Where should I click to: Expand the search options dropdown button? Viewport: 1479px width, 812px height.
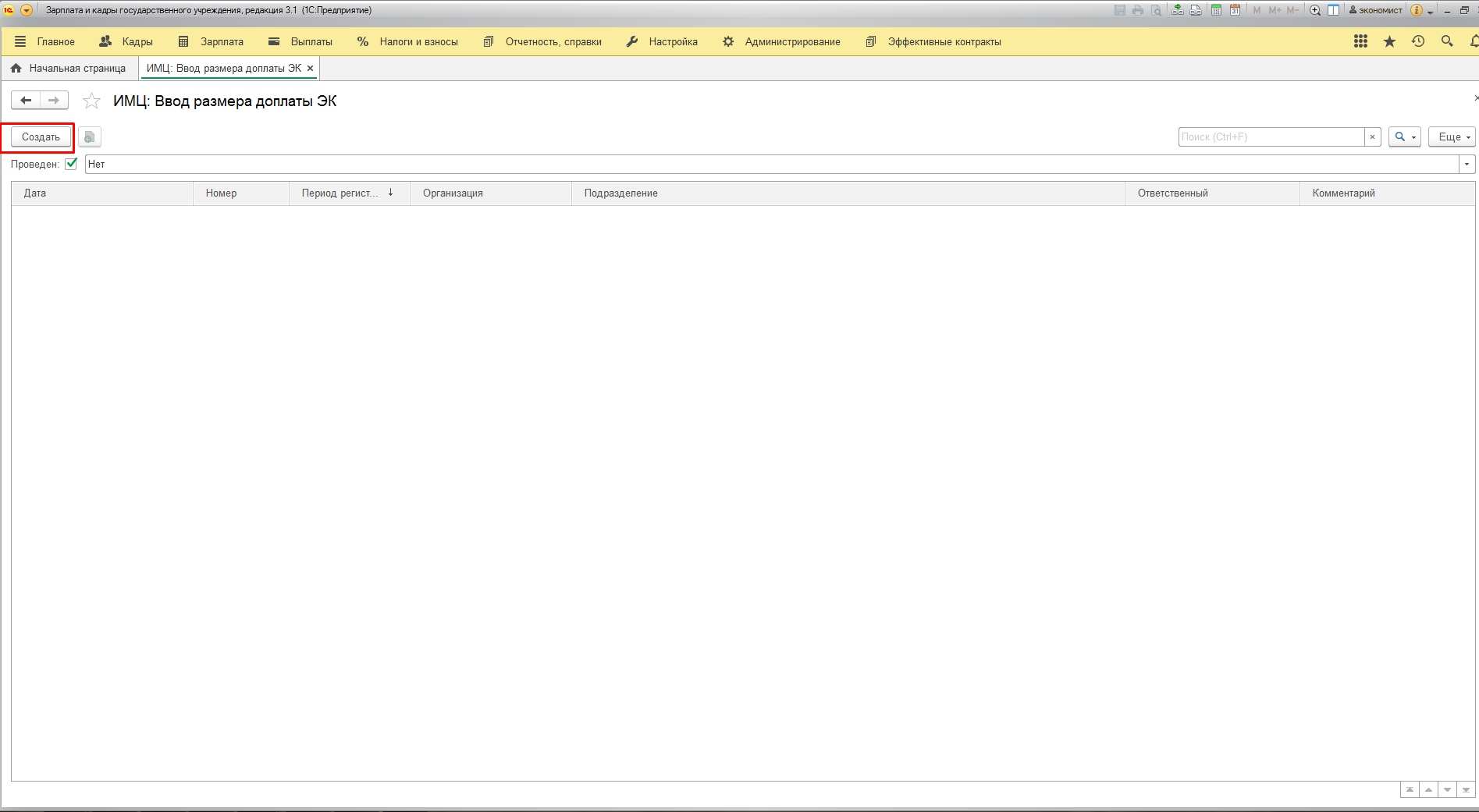(x=1404, y=137)
